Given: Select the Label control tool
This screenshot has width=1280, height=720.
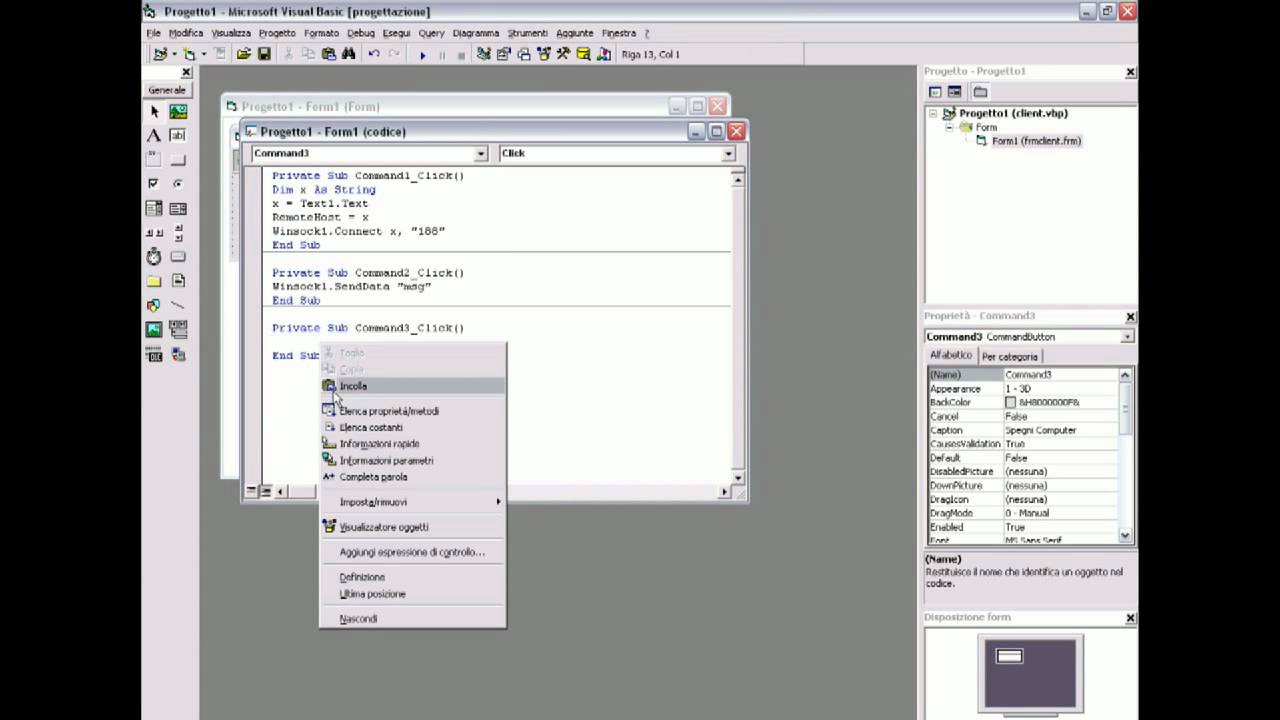Looking at the screenshot, I should tap(154, 136).
